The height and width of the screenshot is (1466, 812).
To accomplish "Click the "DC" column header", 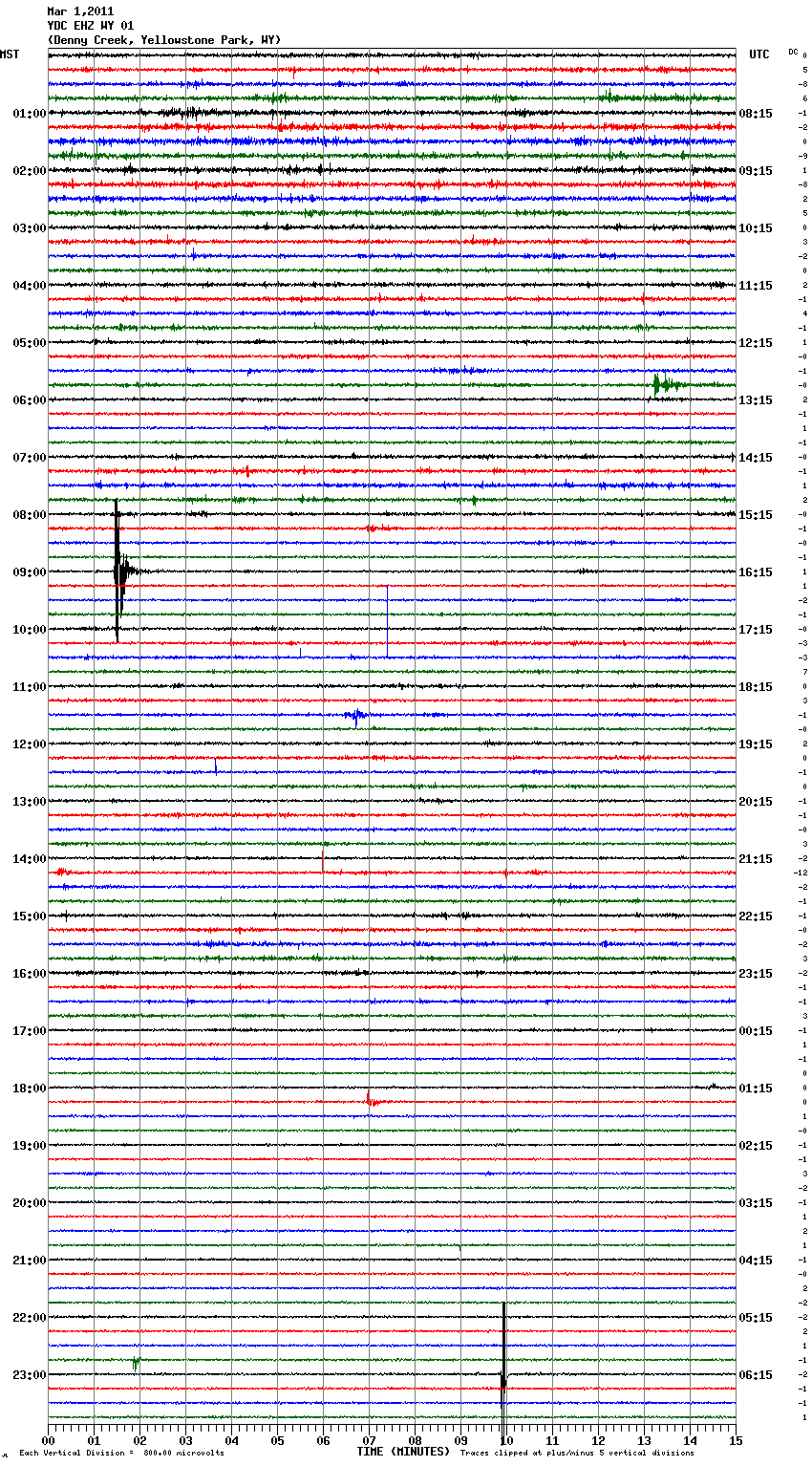I will [x=793, y=52].
